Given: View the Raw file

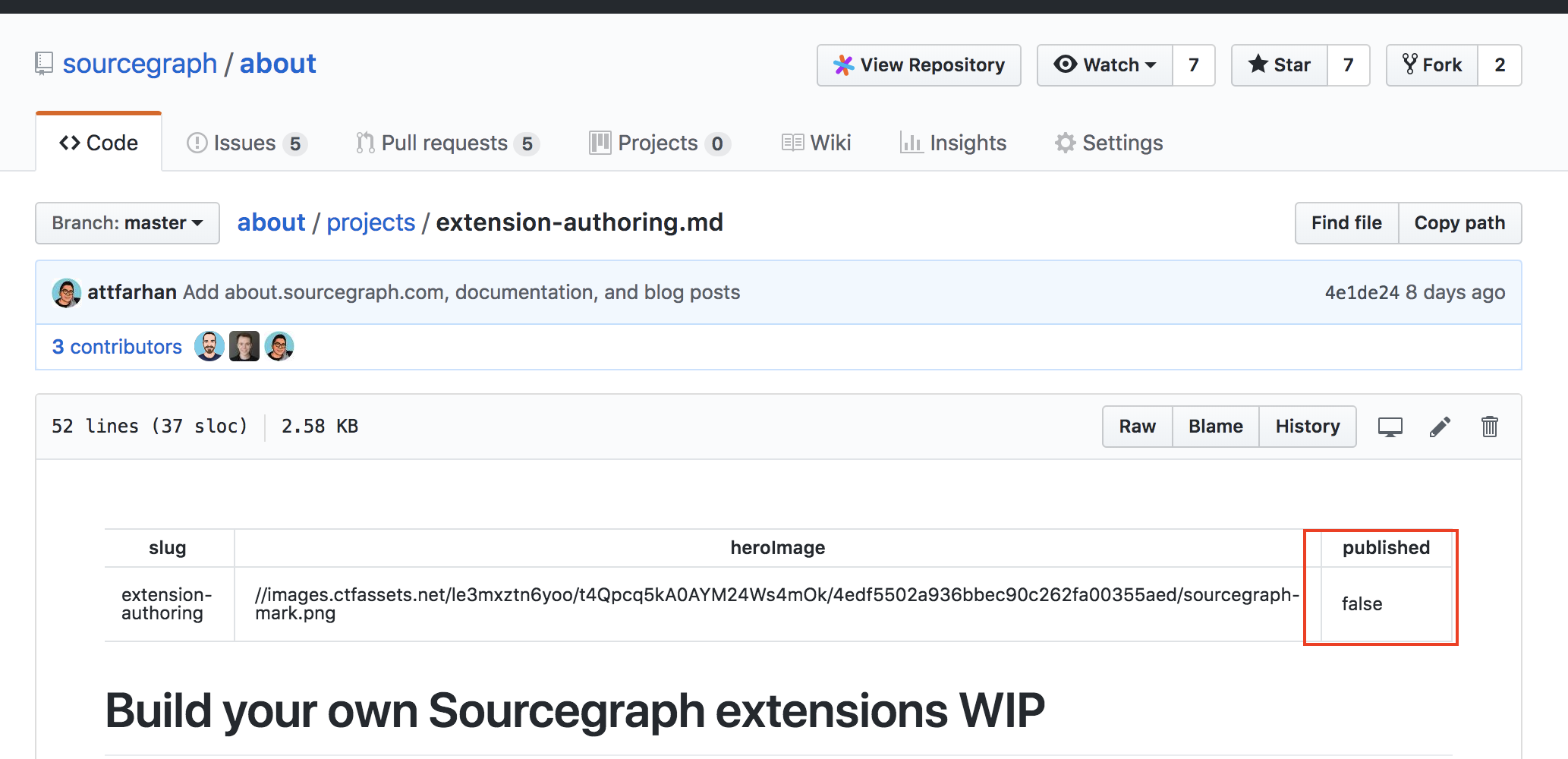Looking at the screenshot, I should click(1137, 427).
